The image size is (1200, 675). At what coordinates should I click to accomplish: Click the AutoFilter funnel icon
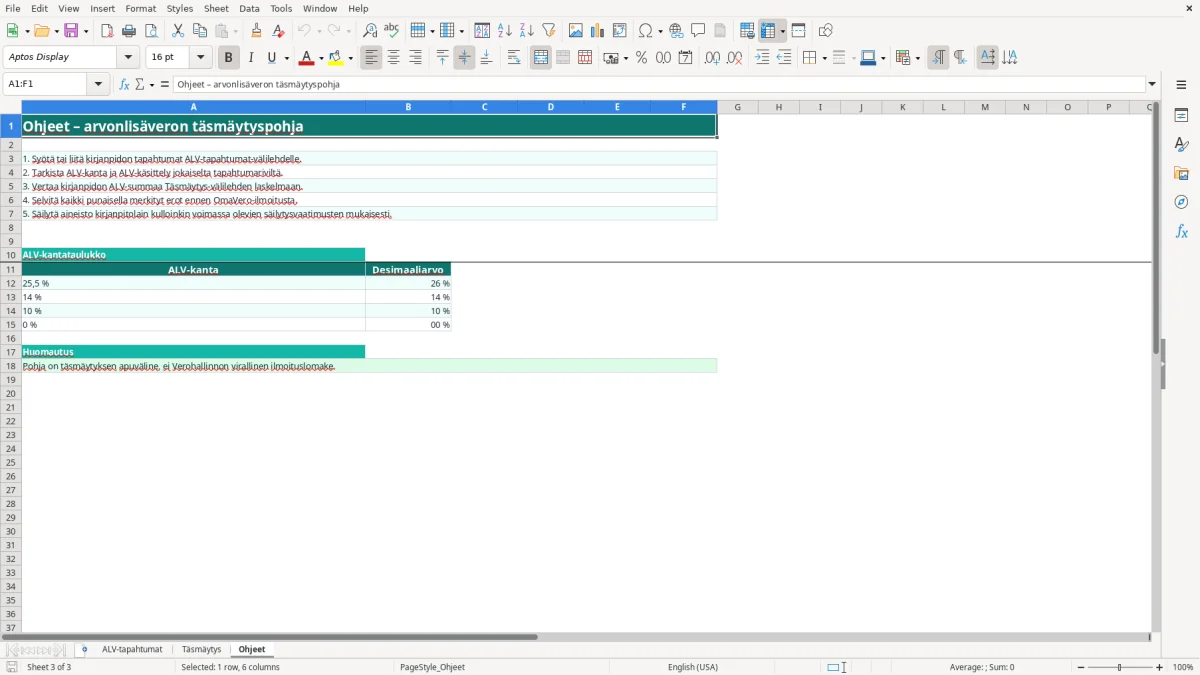(548, 31)
